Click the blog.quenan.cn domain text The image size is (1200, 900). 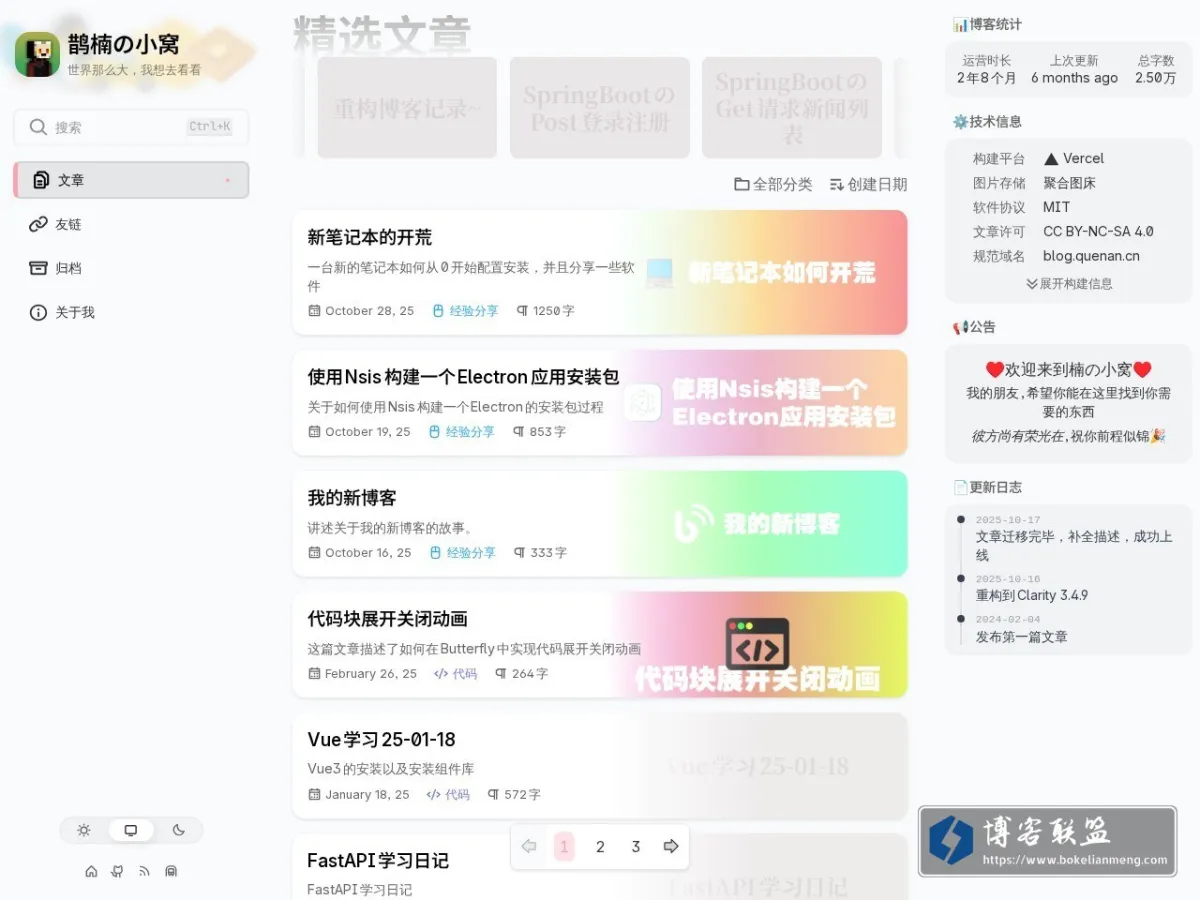(x=1091, y=256)
